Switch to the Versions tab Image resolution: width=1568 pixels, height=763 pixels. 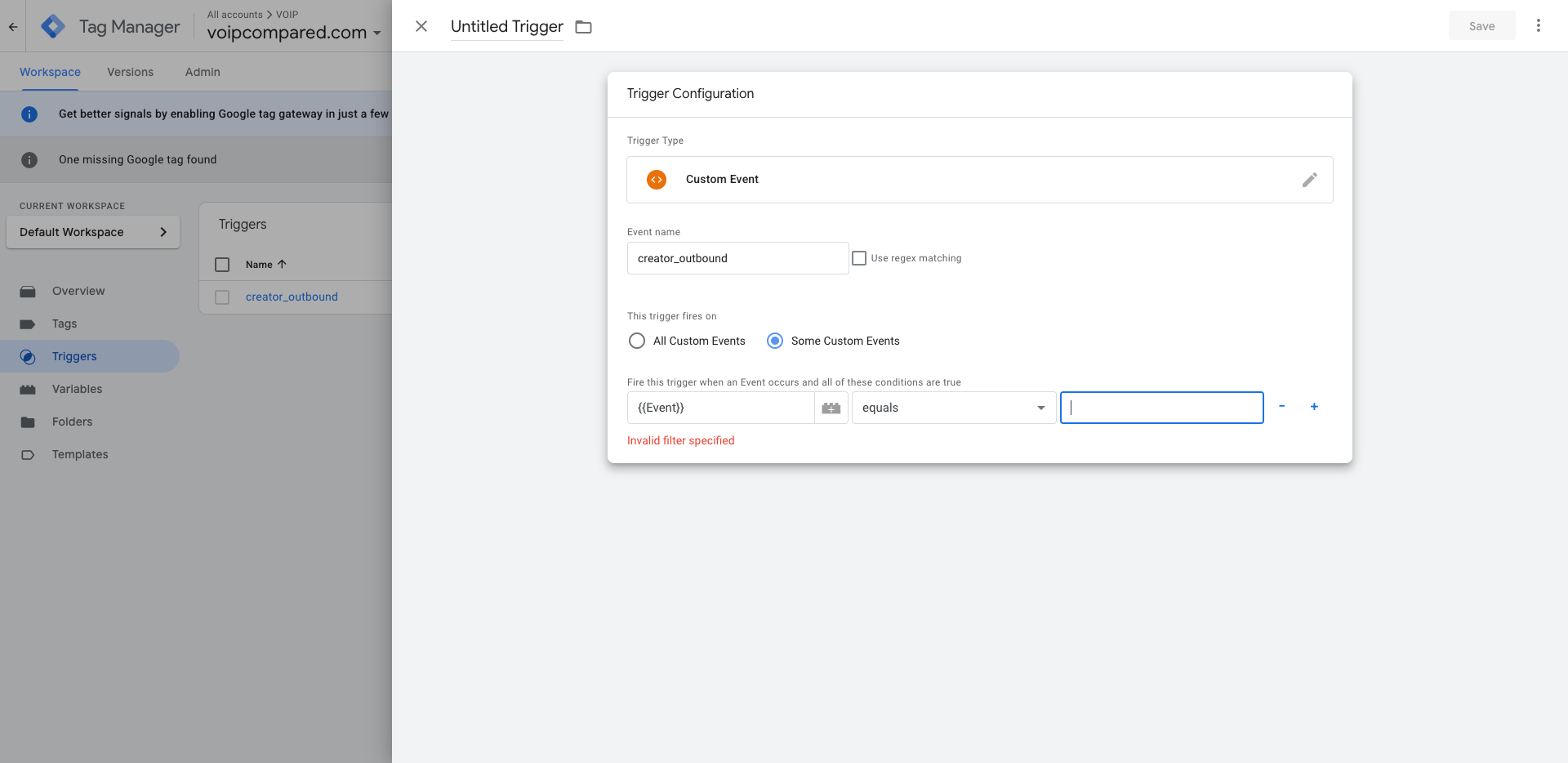[x=130, y=72]
